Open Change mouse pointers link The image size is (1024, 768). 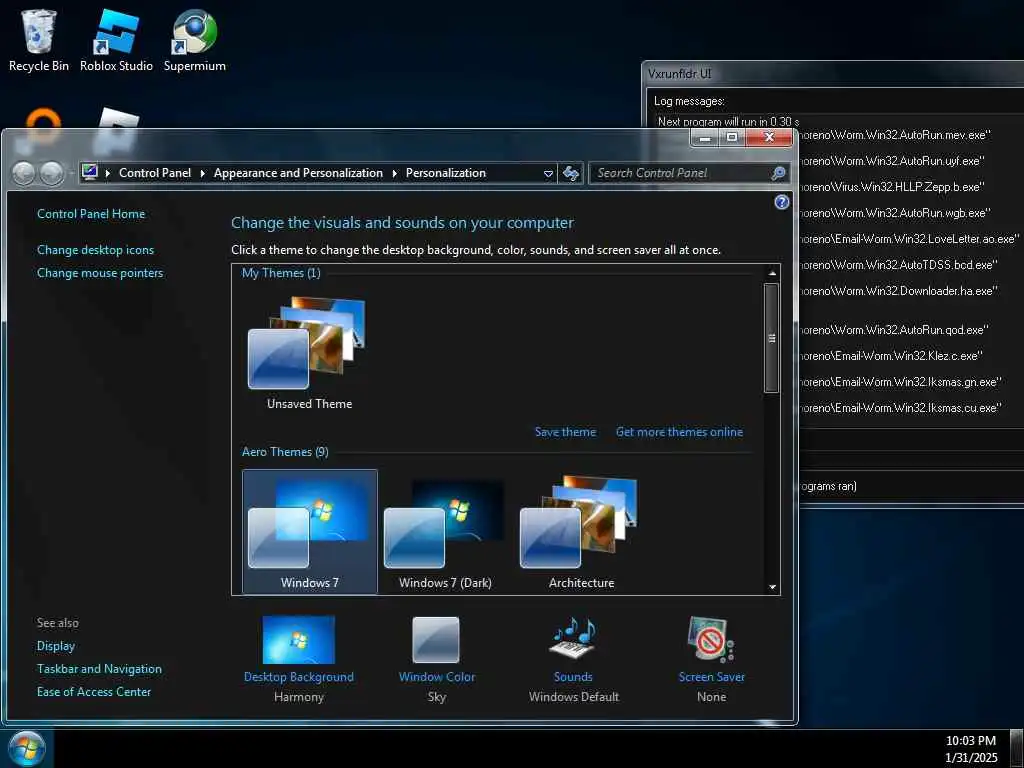pyautogui.click(x=100, y=273)
